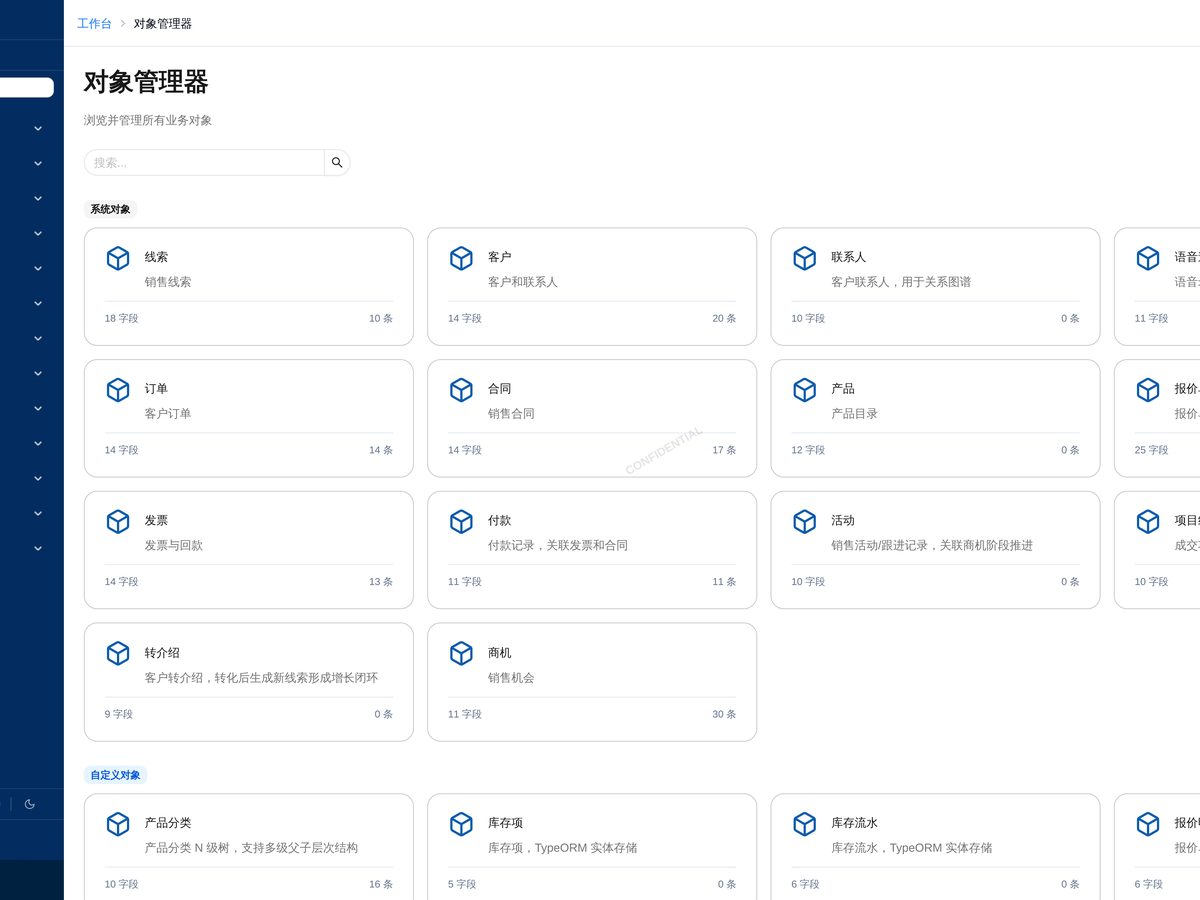Click the 30 条 record count on 商机
This screenshot has width=1200, height=900.
(x=724, y=714)
